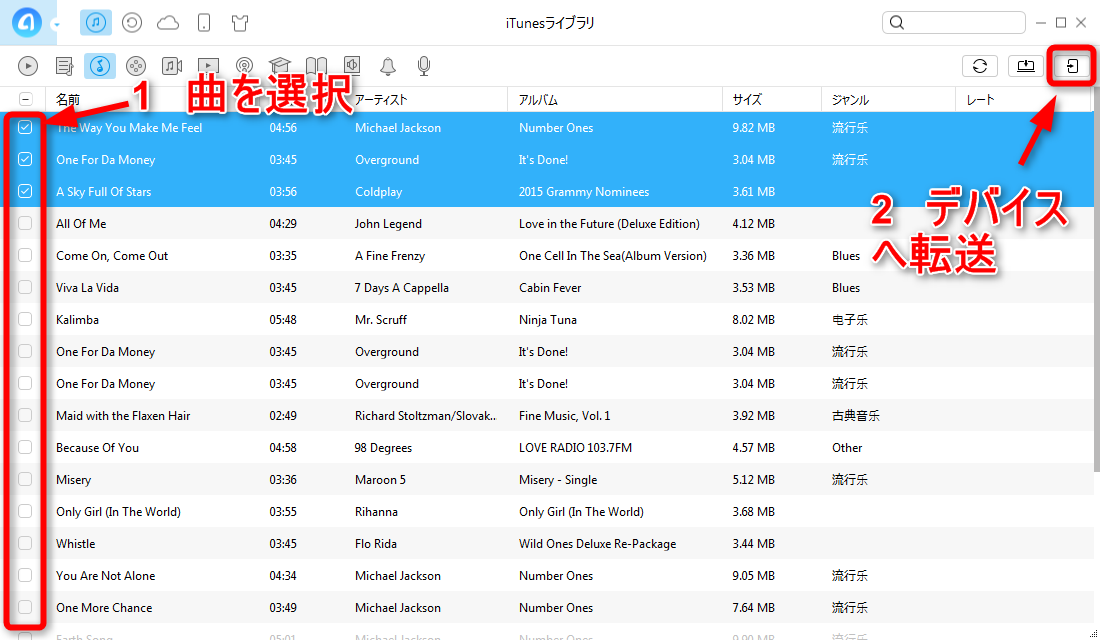Click the genre 古典音乐

[x=856, y=416]
